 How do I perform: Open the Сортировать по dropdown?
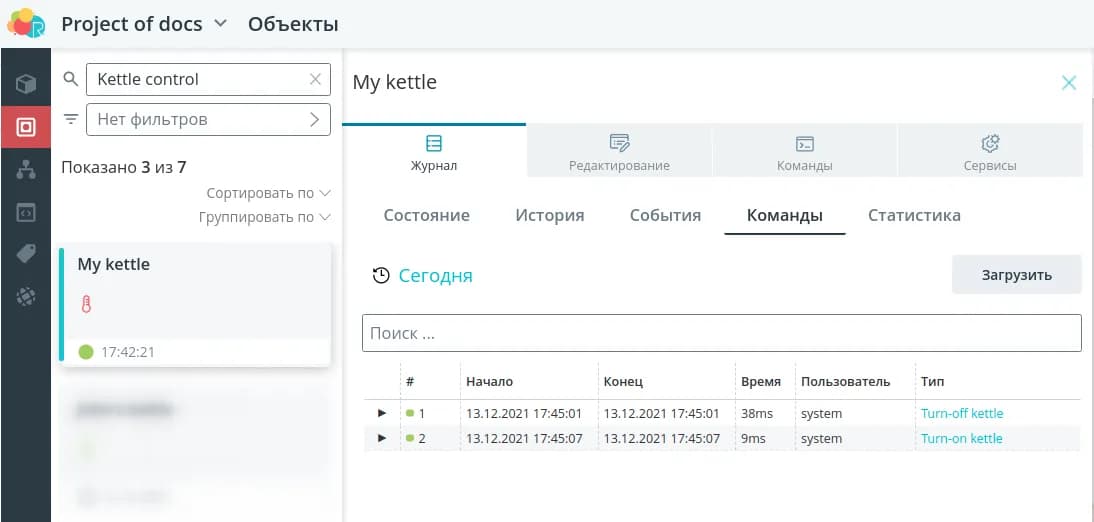coord(268,193)
